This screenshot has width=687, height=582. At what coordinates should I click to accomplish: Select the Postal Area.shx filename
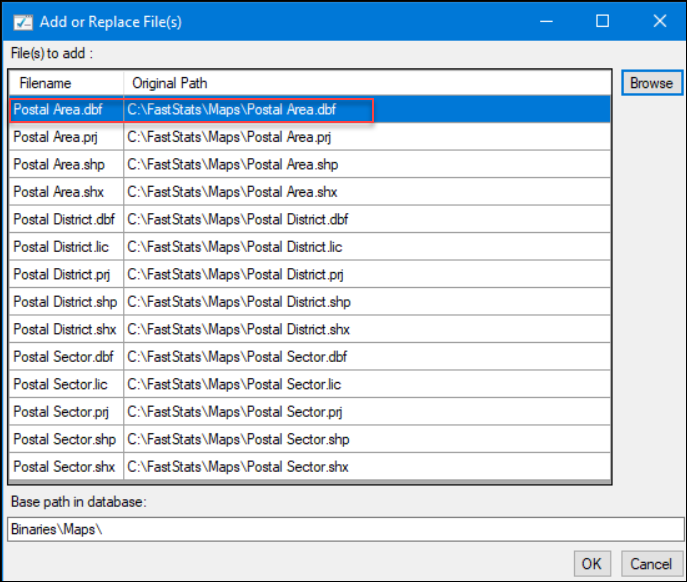coord(59,192)
